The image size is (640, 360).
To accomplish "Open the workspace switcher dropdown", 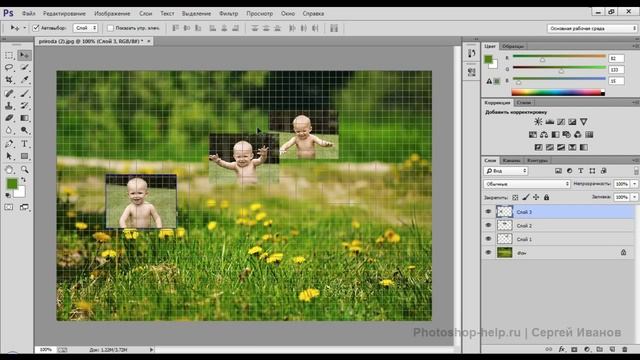I will [592, 28].
